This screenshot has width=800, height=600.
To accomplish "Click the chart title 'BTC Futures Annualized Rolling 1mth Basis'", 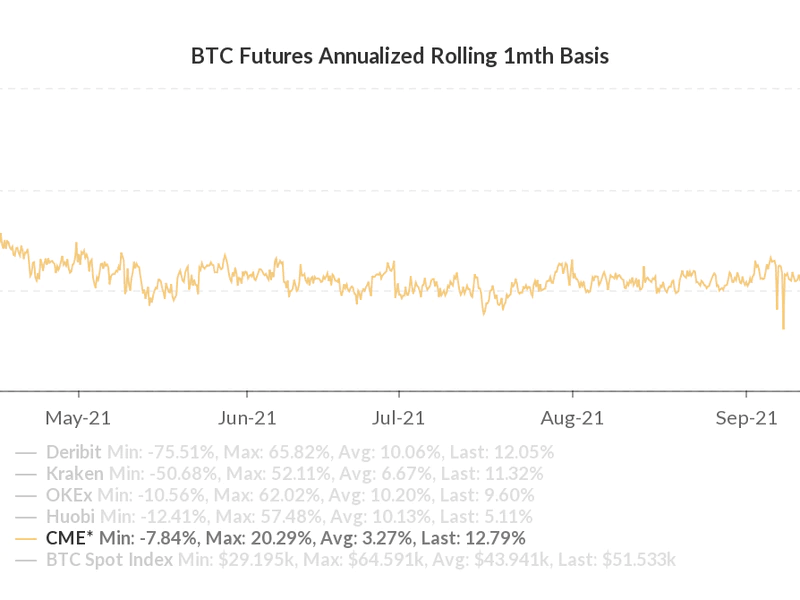I will coord(400,56).
